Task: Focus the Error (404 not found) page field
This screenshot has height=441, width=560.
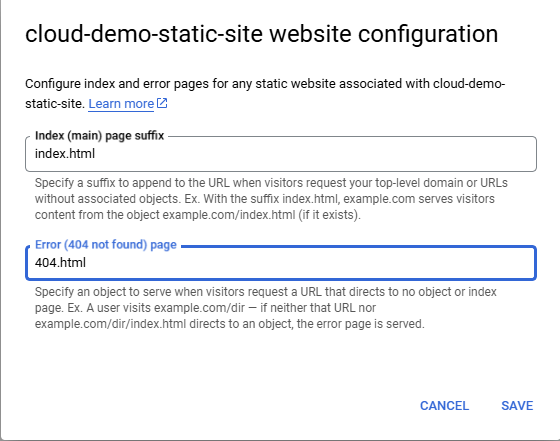Action: tap(281, 263)
